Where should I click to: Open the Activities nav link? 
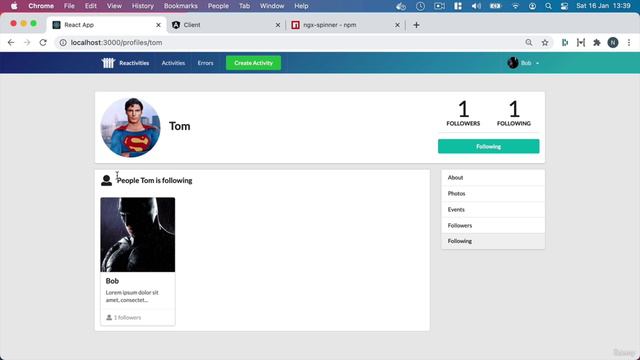tap(173, 63)
